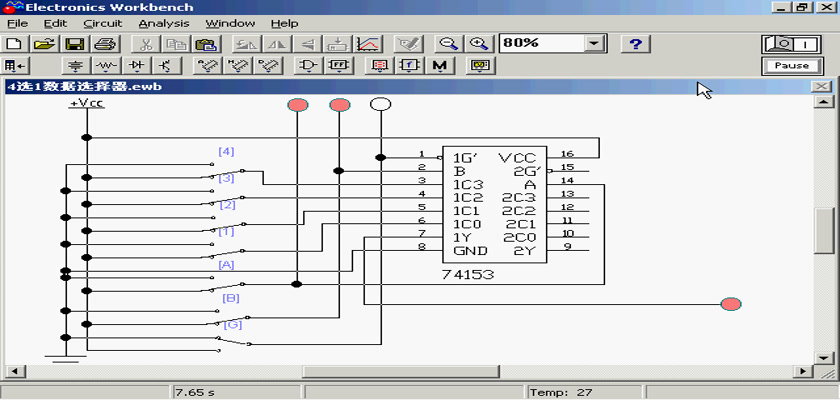Click the vertical scrollbar thumb
Image resolution: width=840 pixels, height=400 pixels.
823,230
